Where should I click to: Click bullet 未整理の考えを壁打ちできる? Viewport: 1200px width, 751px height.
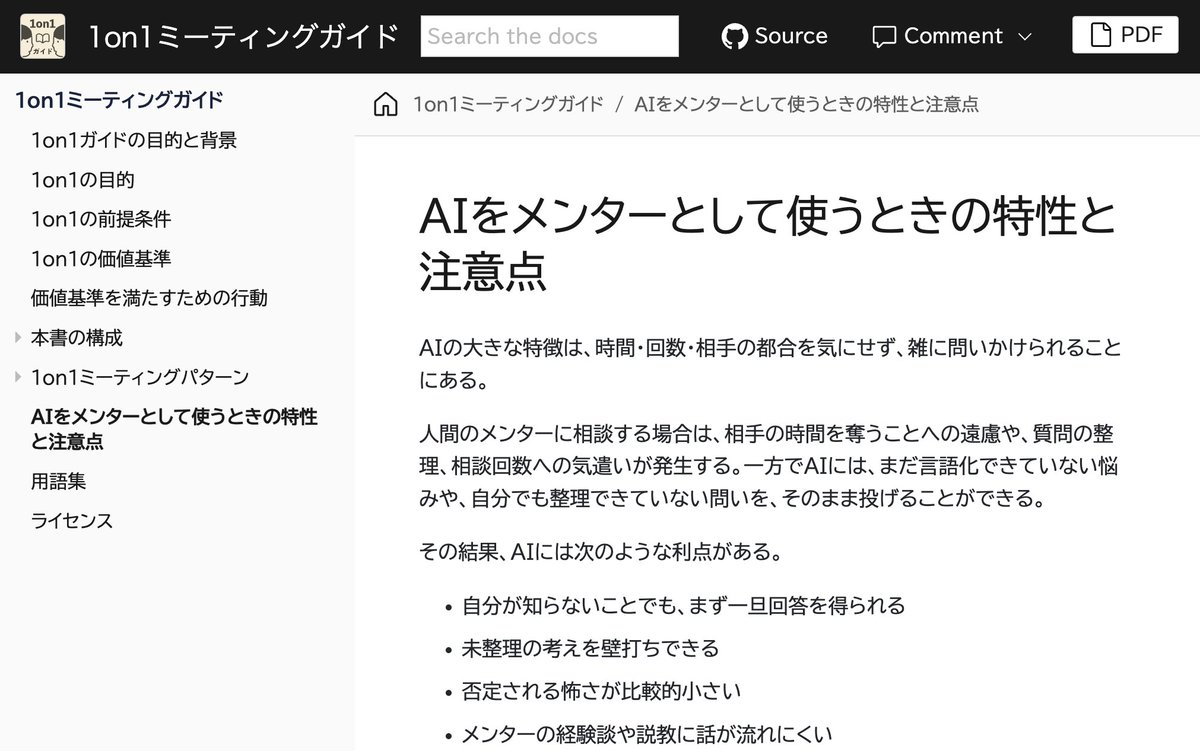(590, 649)
